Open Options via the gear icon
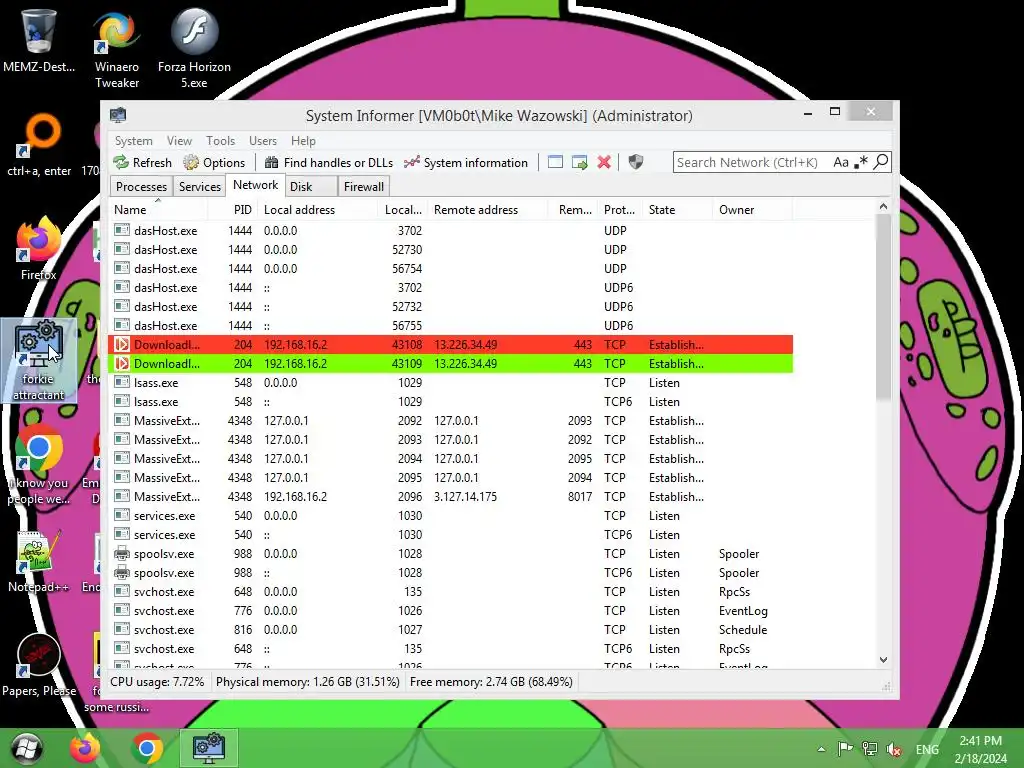Viewport: 1024px width, 768px height. point(191,162)
